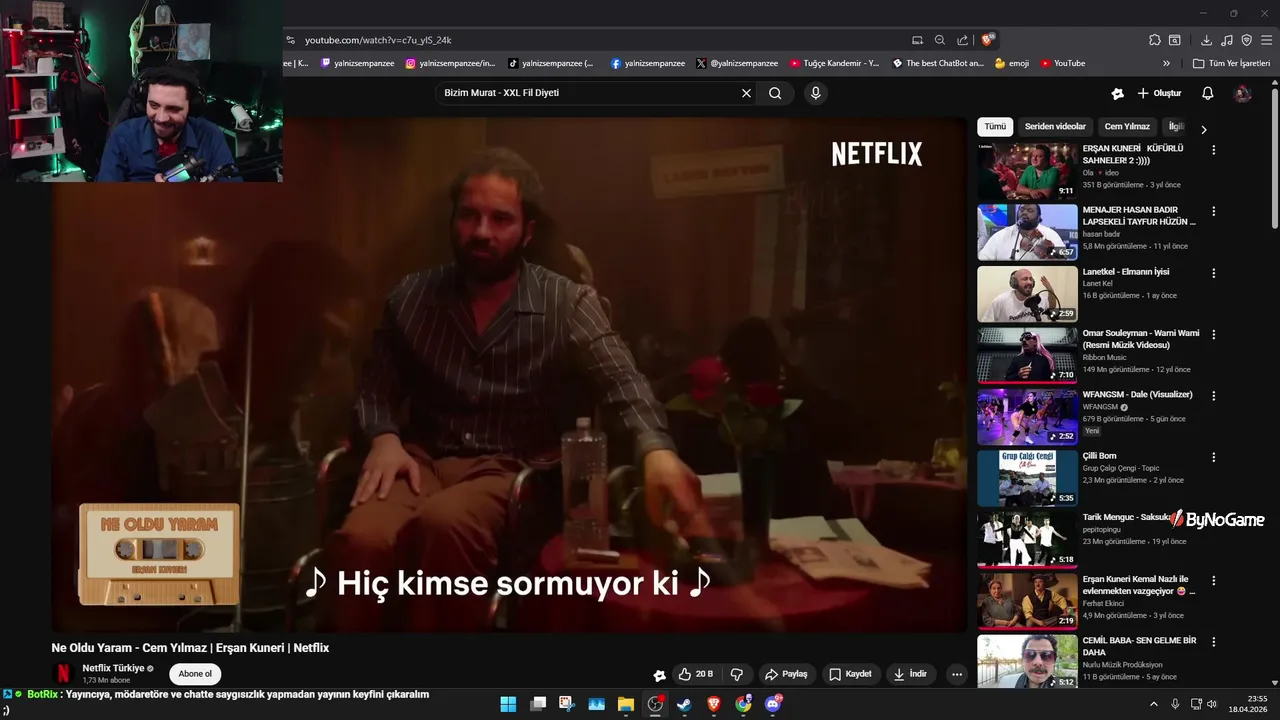The image size is (1280, 720).
Task: Open CEMİL BABA - SEN GELME BİR DAHA video
Action: click(x=1027, y=663)
